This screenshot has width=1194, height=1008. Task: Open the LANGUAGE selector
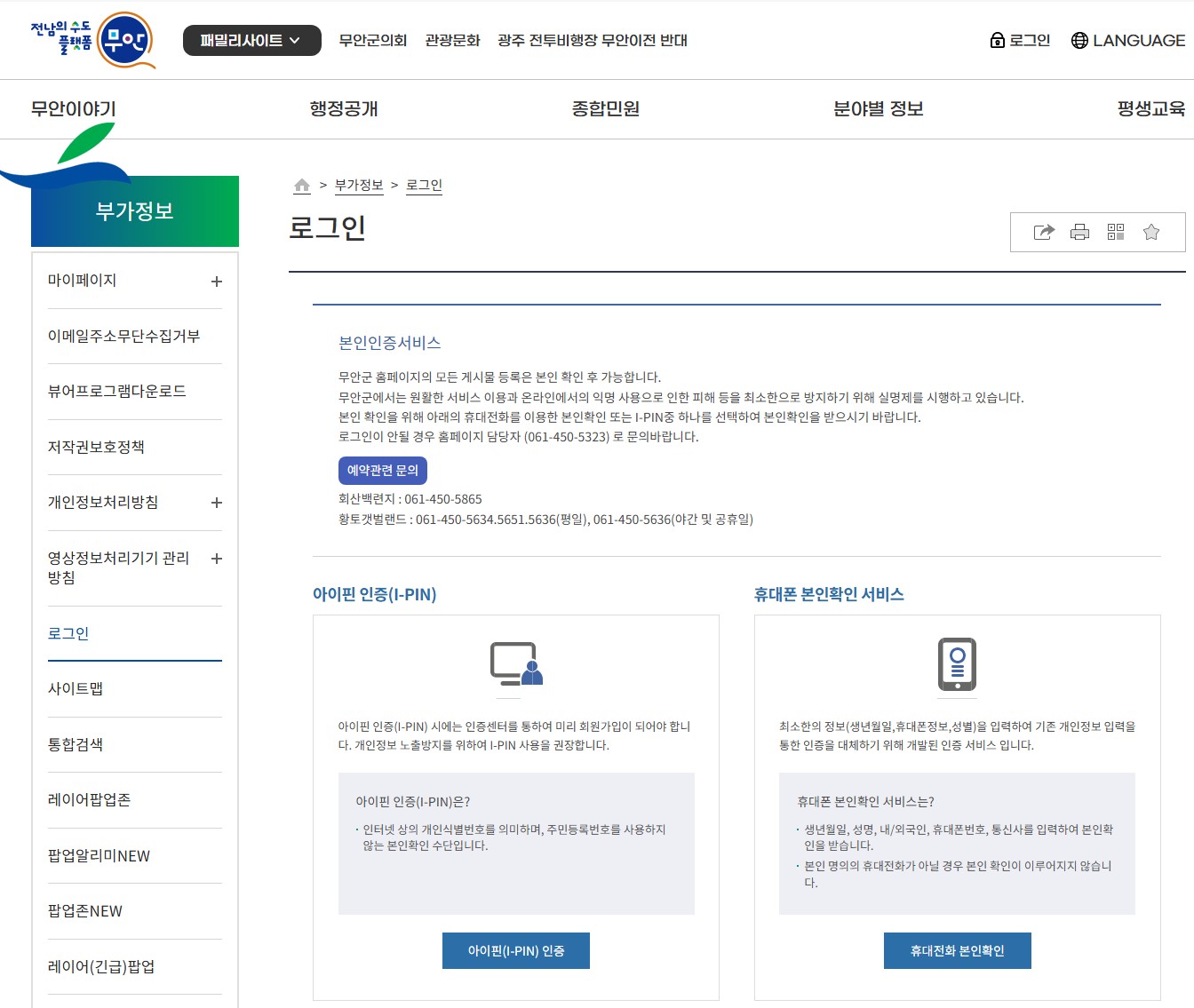pos(1139,40)
